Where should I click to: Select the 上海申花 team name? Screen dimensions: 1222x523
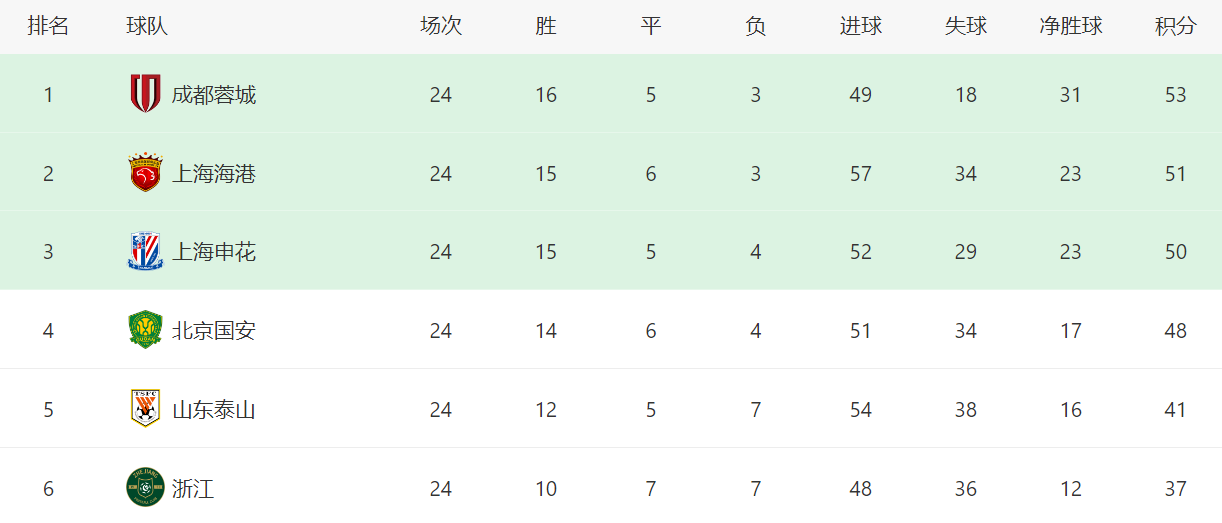coord(214,252)
